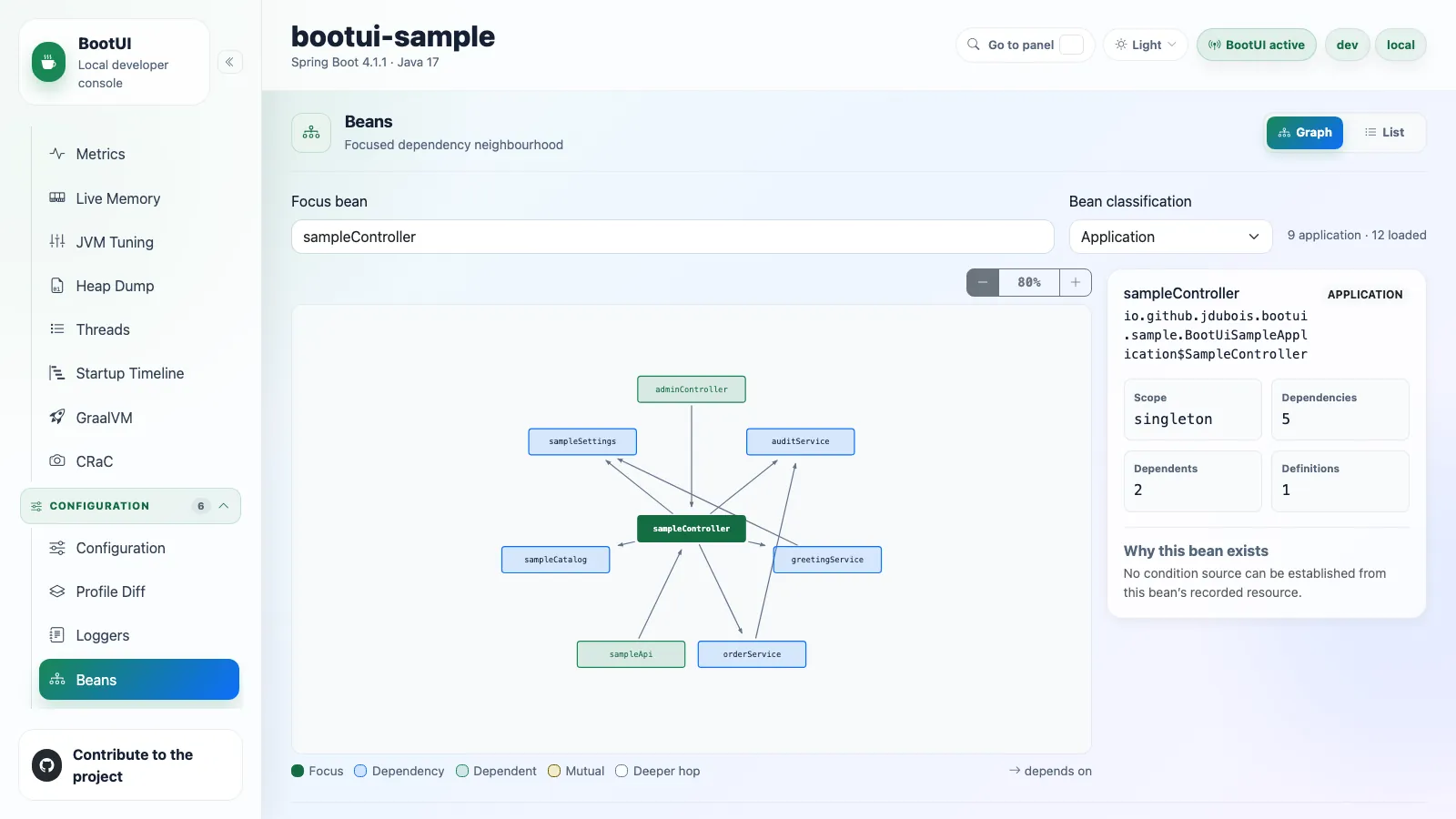This screenshot has width=1456, height=819.
Task: Click the Dependent legend color dot
Action: (462, 771)
